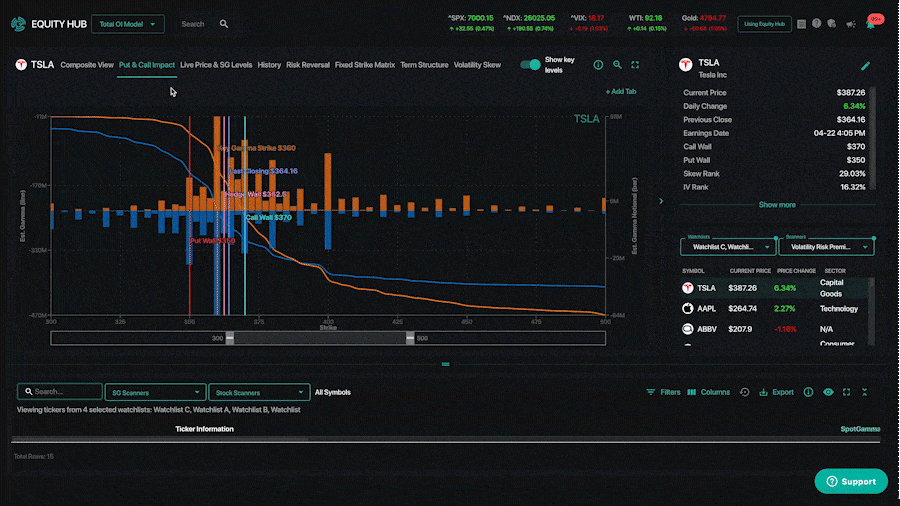
Task: Click the watchlist scrollbar
Action: click(x=872, y=312)
